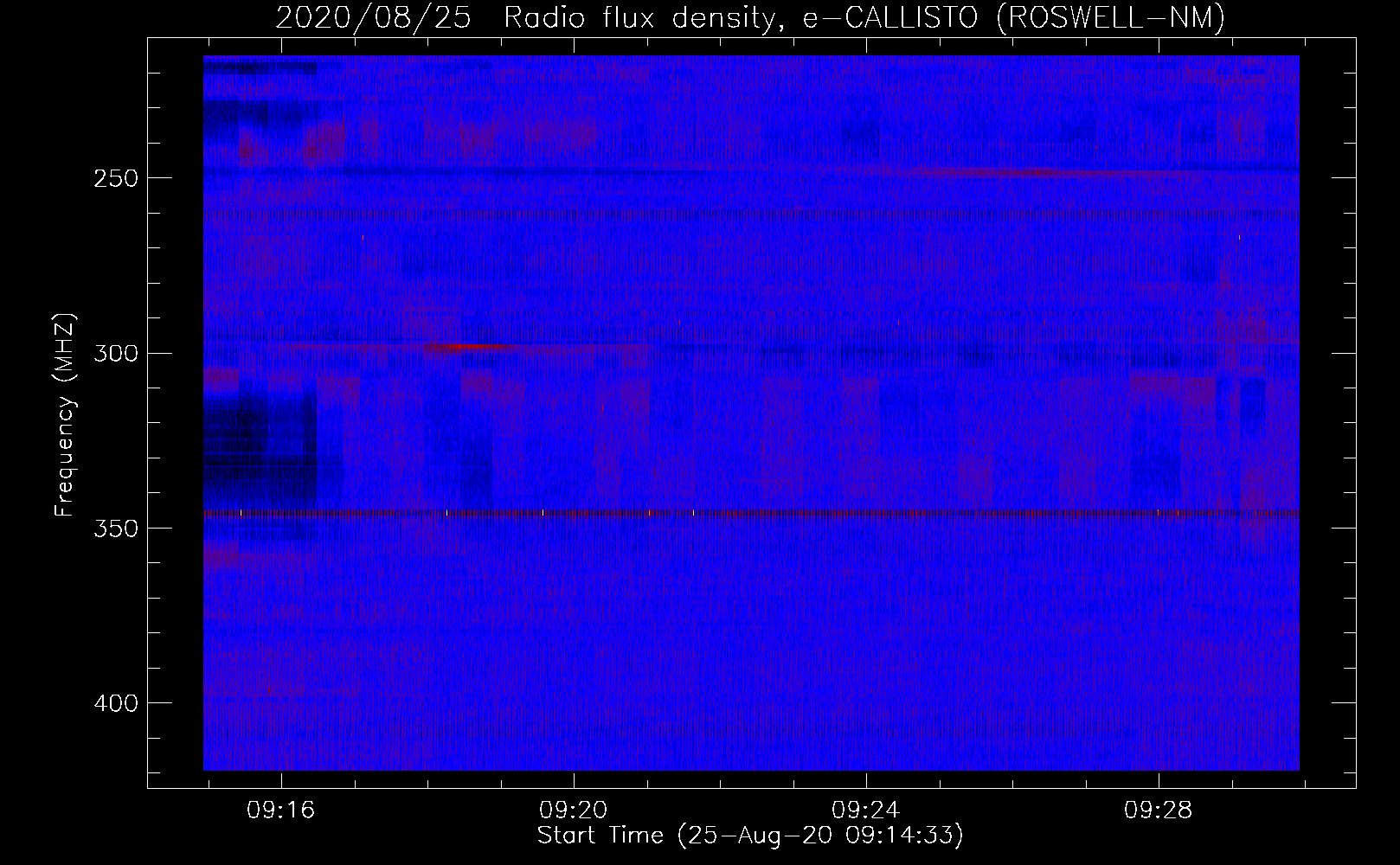
Task: Click the 300 frequency tick label
Action: coord(116,353)
